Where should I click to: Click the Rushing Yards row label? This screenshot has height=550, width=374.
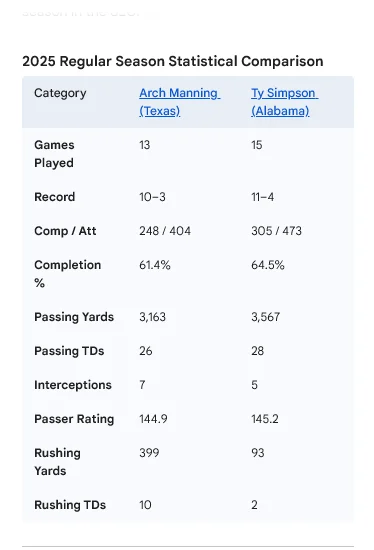pos(58,462)
